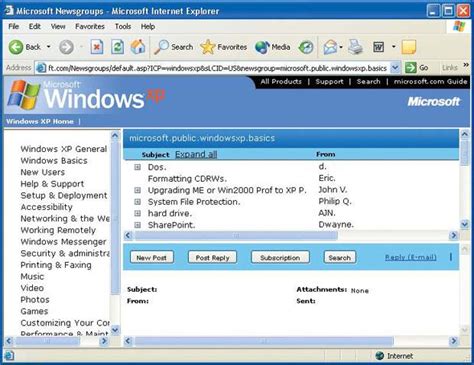Click the Expand all link
474x365 pixels.
pos(196,154)
